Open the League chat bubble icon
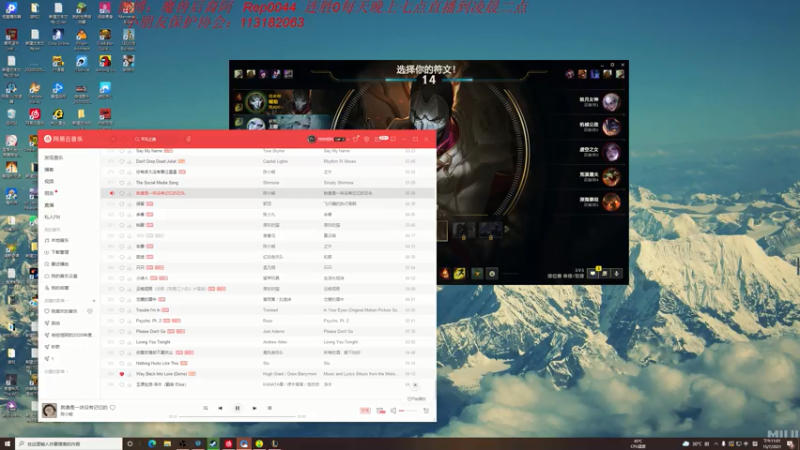This screenshot has width=800, height=450. [592, 274]
